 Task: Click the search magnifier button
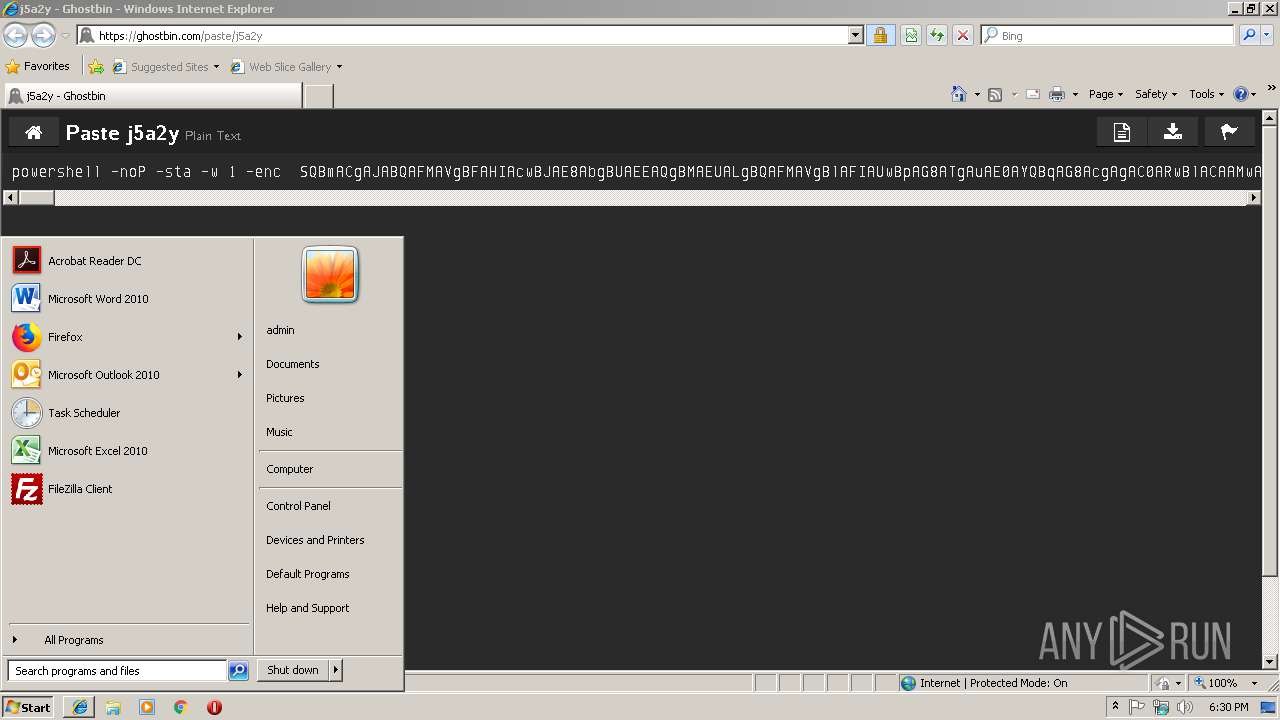(x=1249, y=35)
